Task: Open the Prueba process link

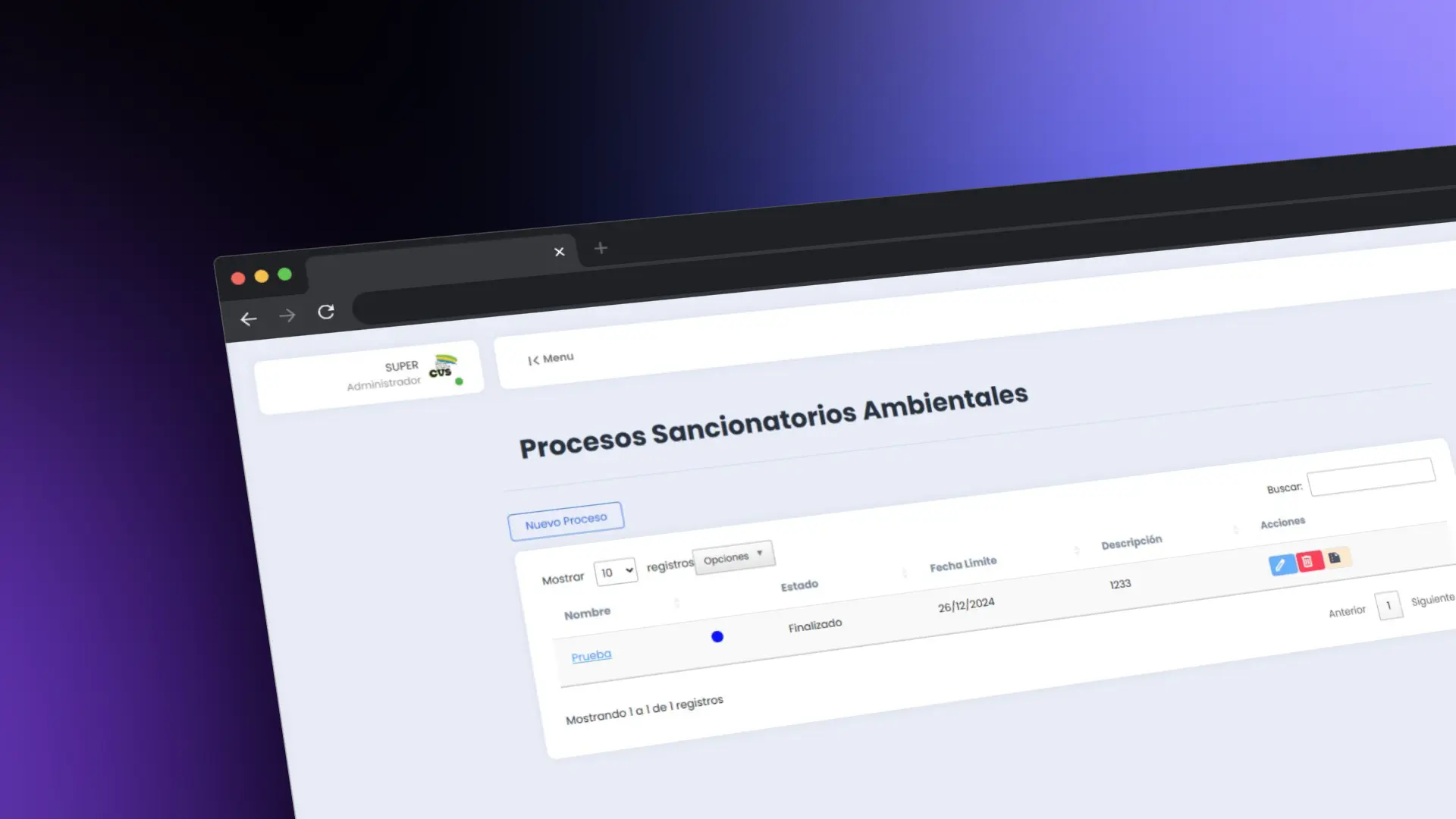Action: [x=591, y=656]
